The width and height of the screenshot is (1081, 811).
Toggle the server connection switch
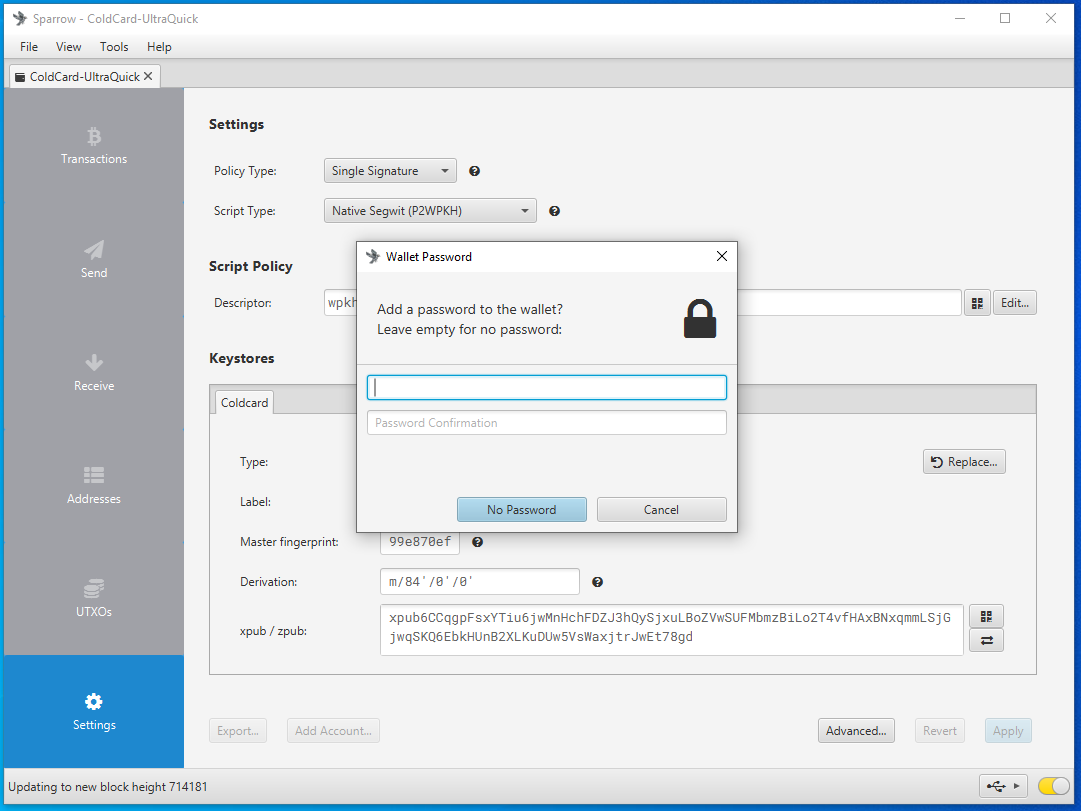(1053, 786)
